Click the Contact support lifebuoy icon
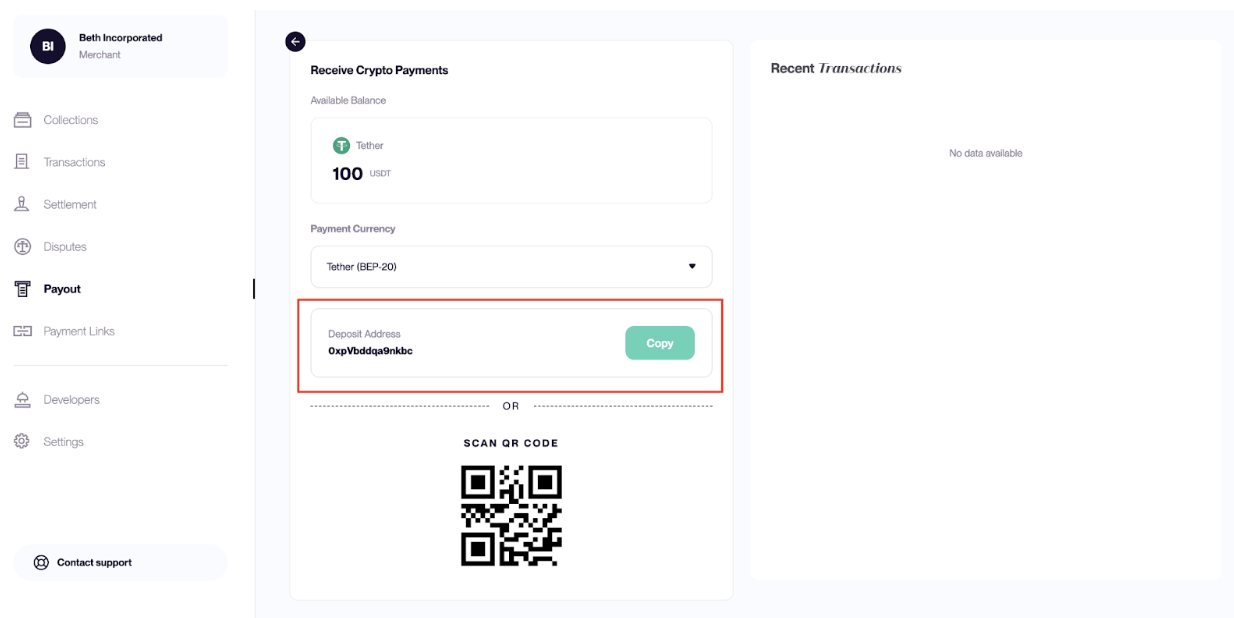This screenshot has height=618, width=1234. click(x=41, y=562)
